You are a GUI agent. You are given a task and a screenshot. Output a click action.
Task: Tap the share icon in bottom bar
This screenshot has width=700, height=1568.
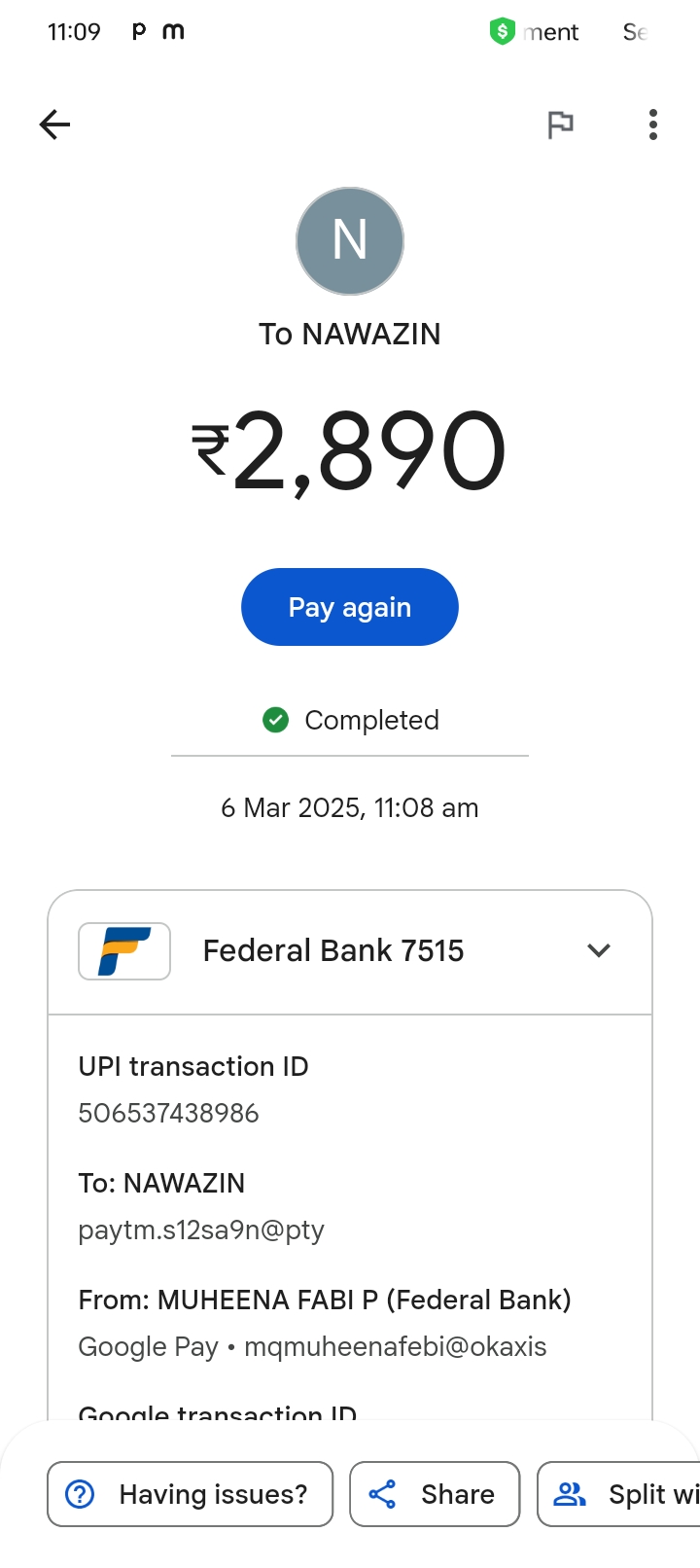[382, 1494]
